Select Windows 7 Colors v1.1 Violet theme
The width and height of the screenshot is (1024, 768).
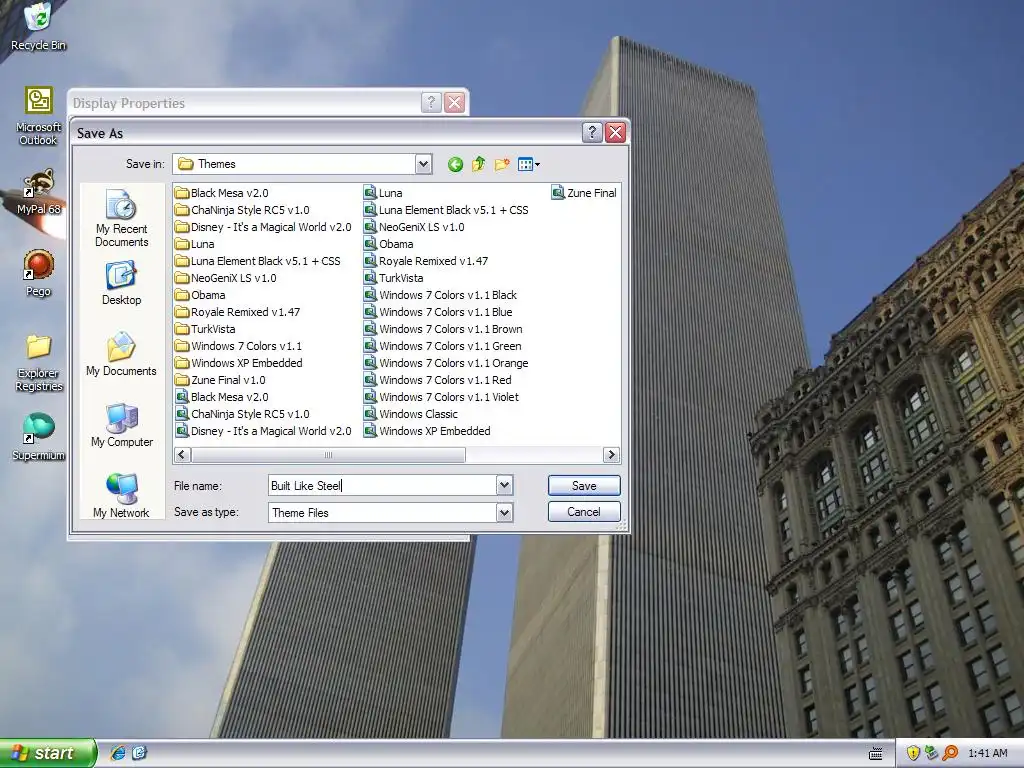click(x=442, y=396)
